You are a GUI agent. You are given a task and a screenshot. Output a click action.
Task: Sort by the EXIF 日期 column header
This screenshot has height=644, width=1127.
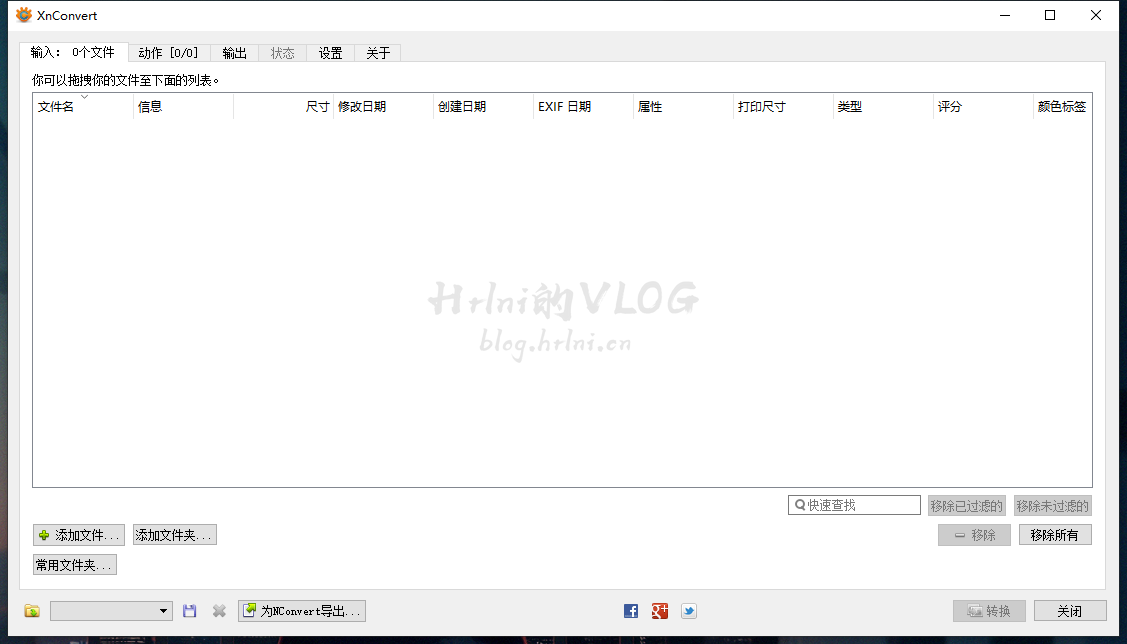[583, 106]
